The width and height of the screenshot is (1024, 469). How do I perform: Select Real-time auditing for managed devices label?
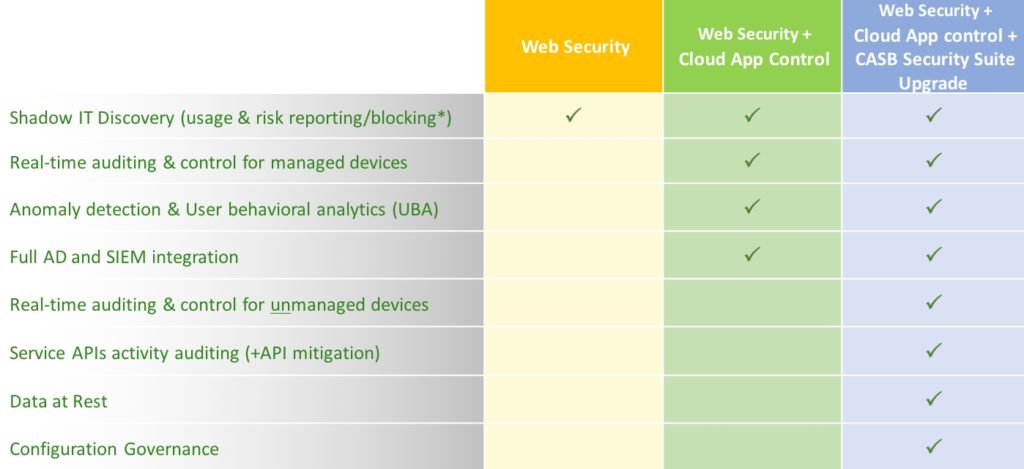(208, 163)
